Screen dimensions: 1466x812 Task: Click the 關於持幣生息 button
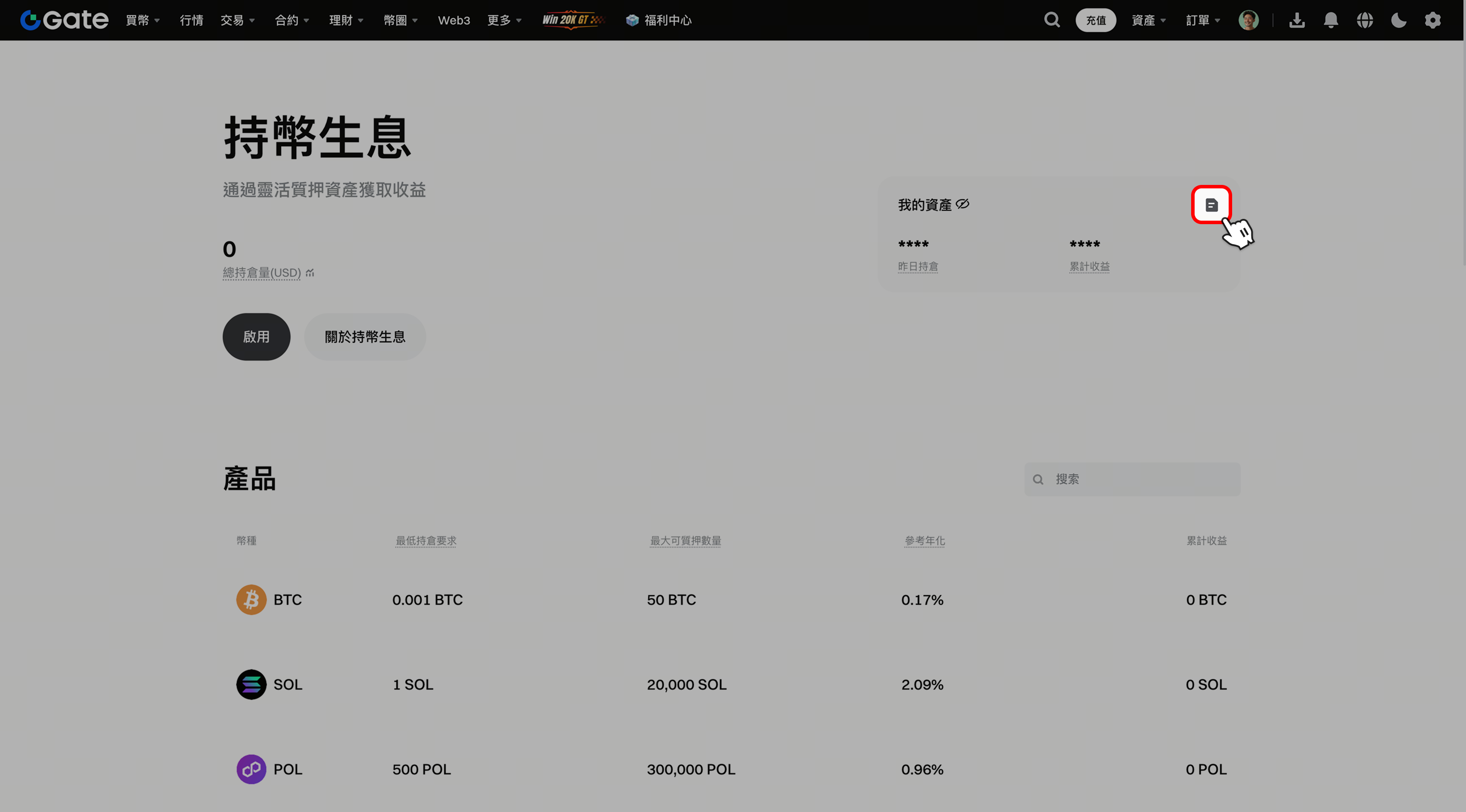pyautogui.click(x=365, y=337)
